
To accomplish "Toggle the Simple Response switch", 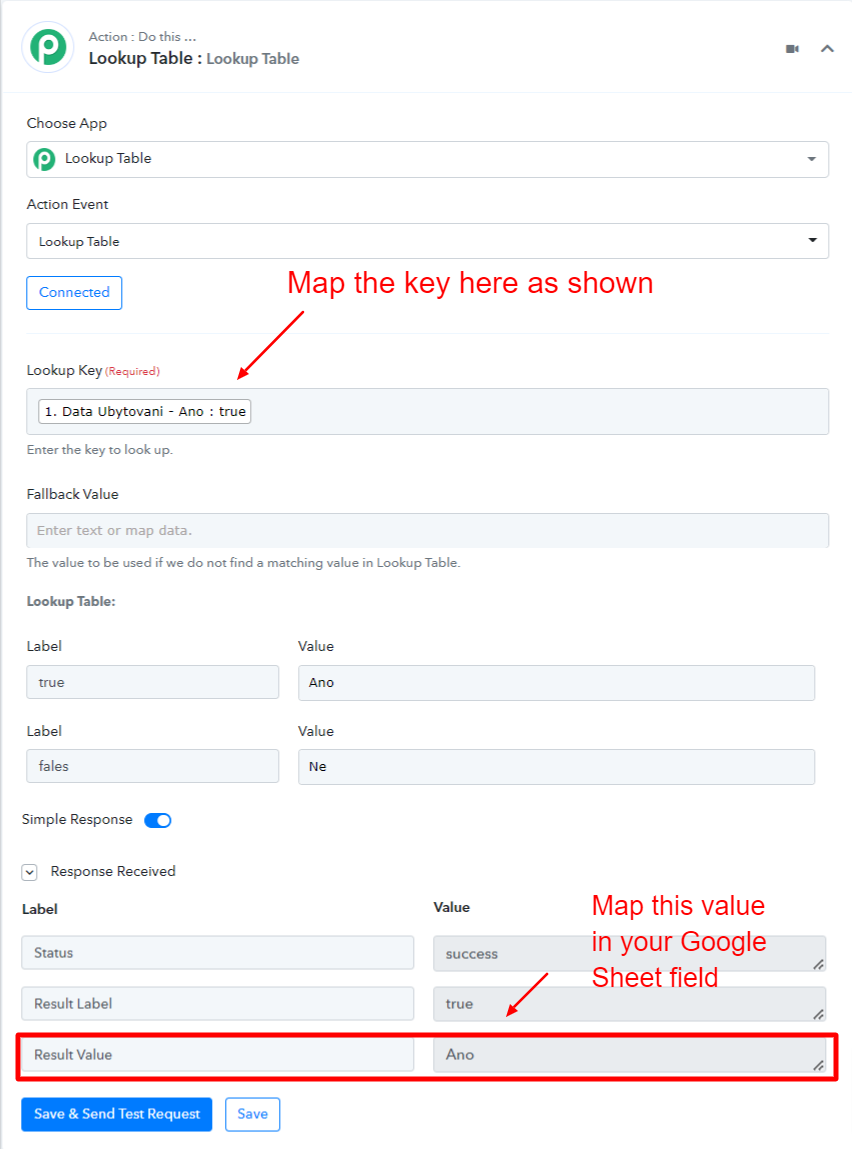I will [158, 820].
